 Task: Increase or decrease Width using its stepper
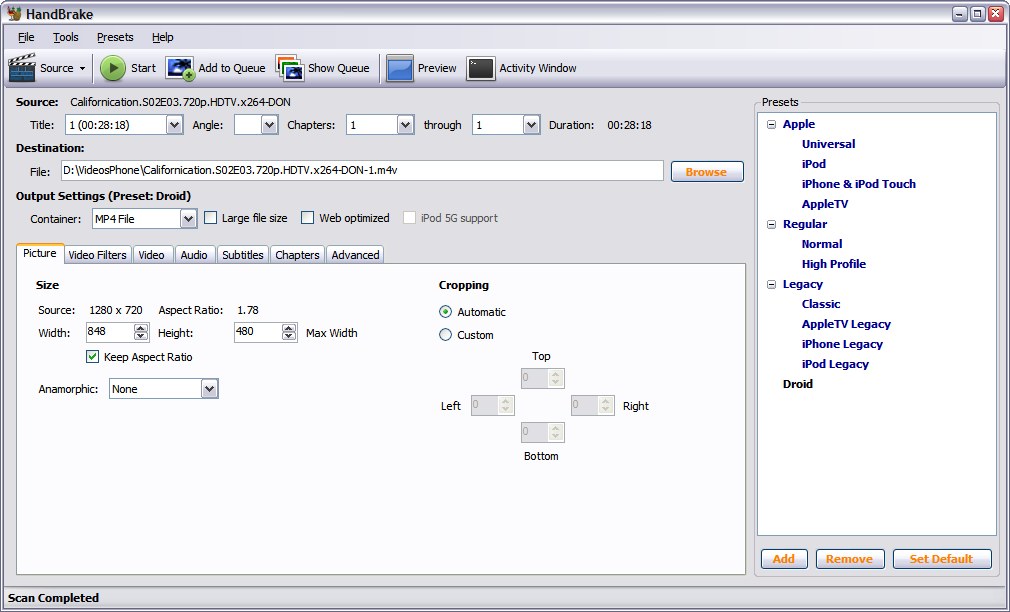tap(141, 332)
